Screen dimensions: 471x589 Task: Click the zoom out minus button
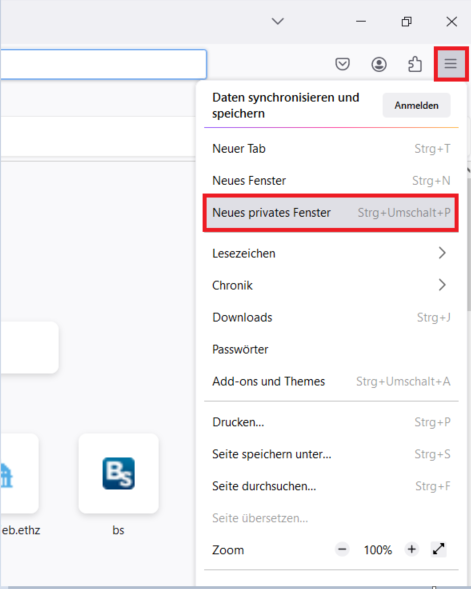coord(342,550)
